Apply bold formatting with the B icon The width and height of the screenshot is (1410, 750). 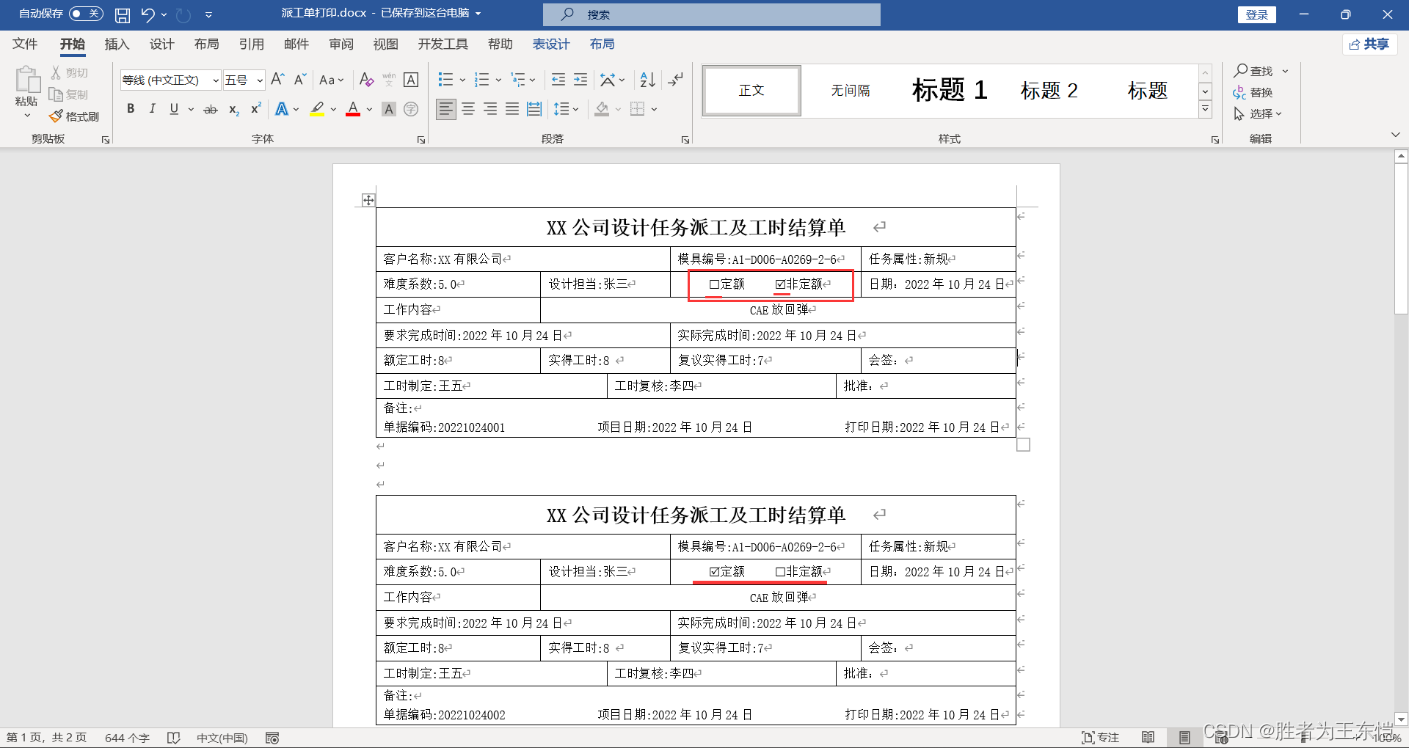pos(130,109)
